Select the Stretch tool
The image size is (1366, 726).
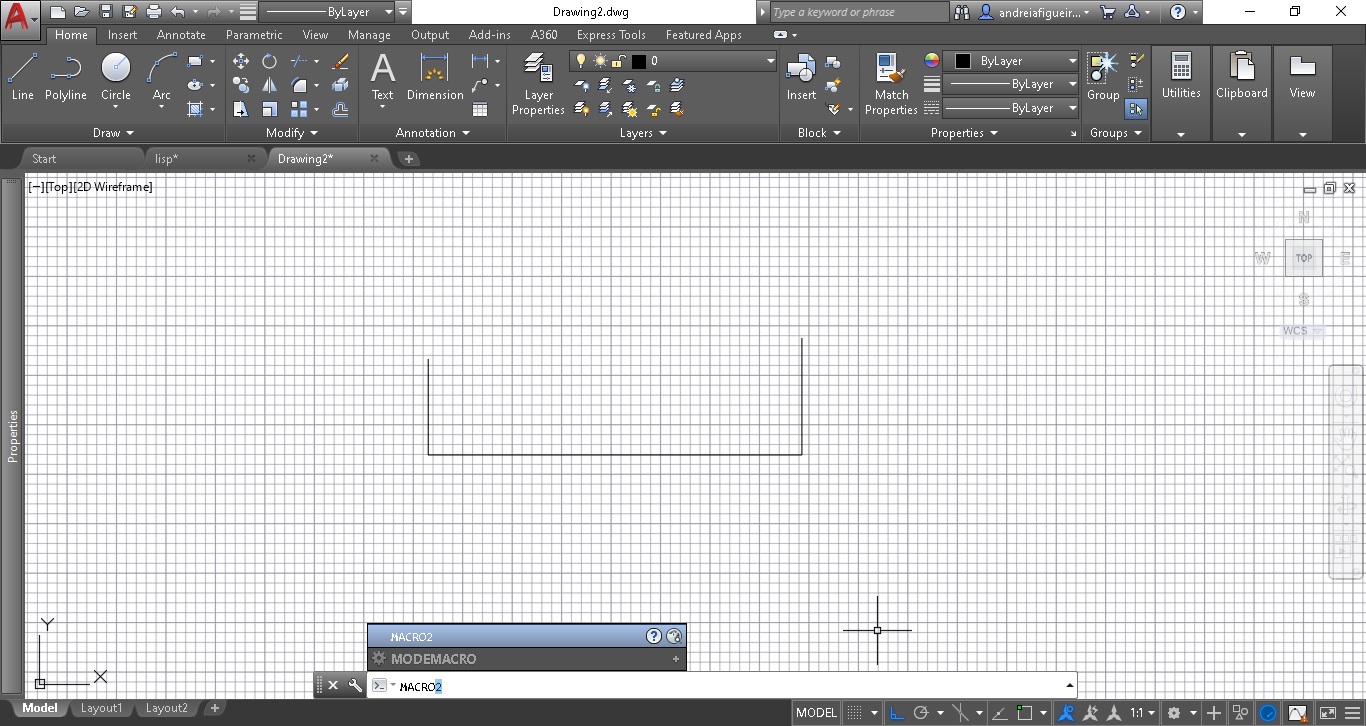(x=241, y=109)
